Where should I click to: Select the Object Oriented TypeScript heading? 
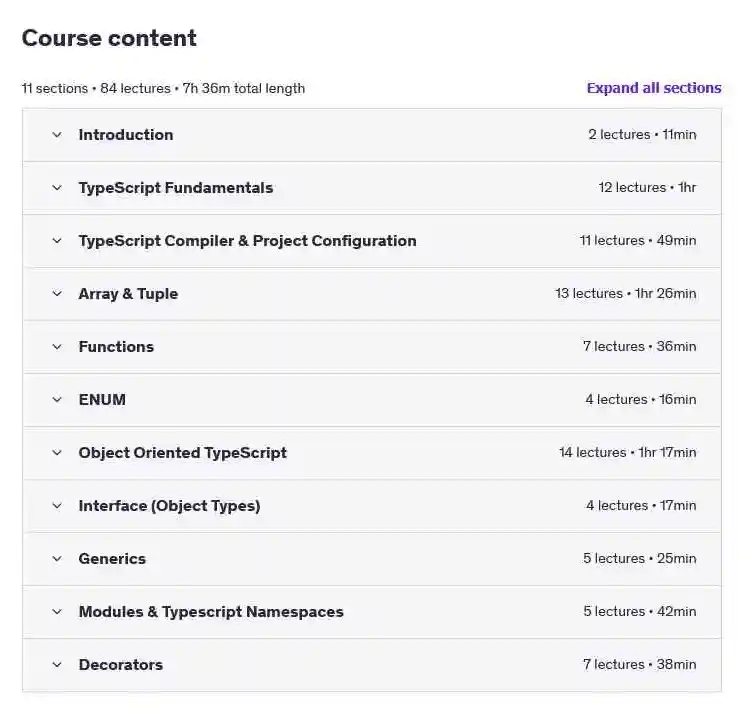click(183, 453)
